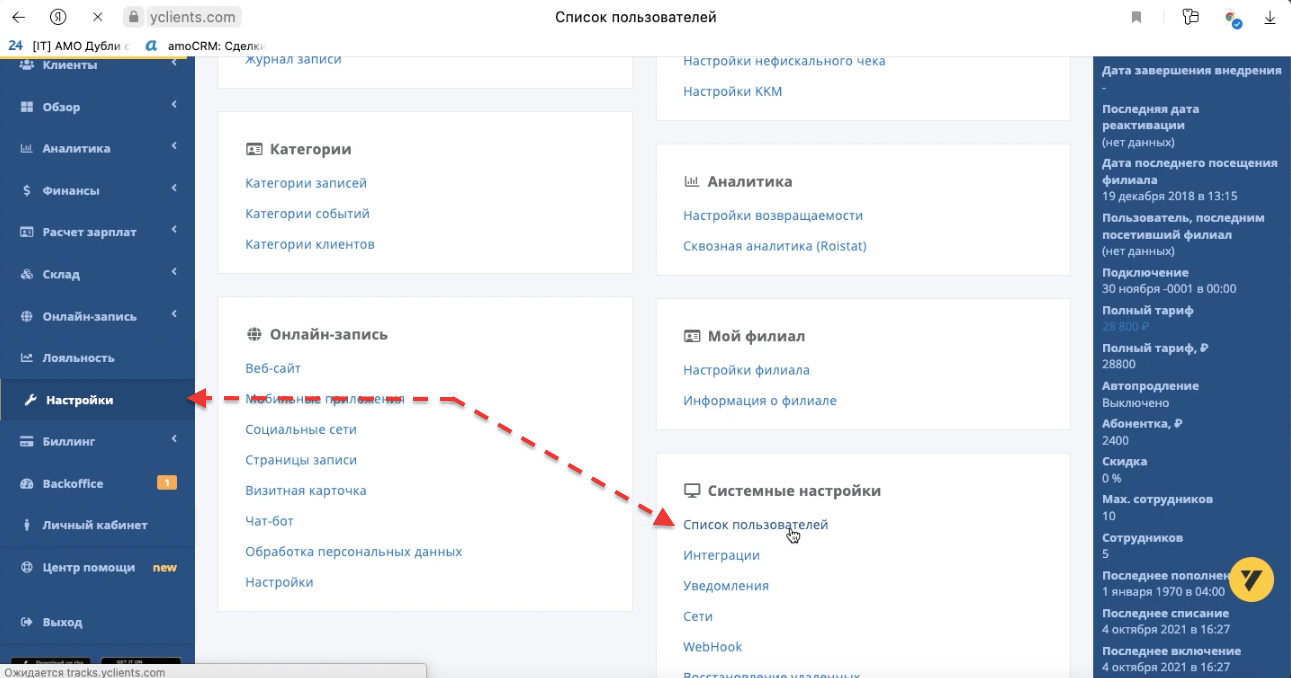Click the Склад boxes icon in sidebar
This screenshot has width=1291, height=678.
point(27,274)
